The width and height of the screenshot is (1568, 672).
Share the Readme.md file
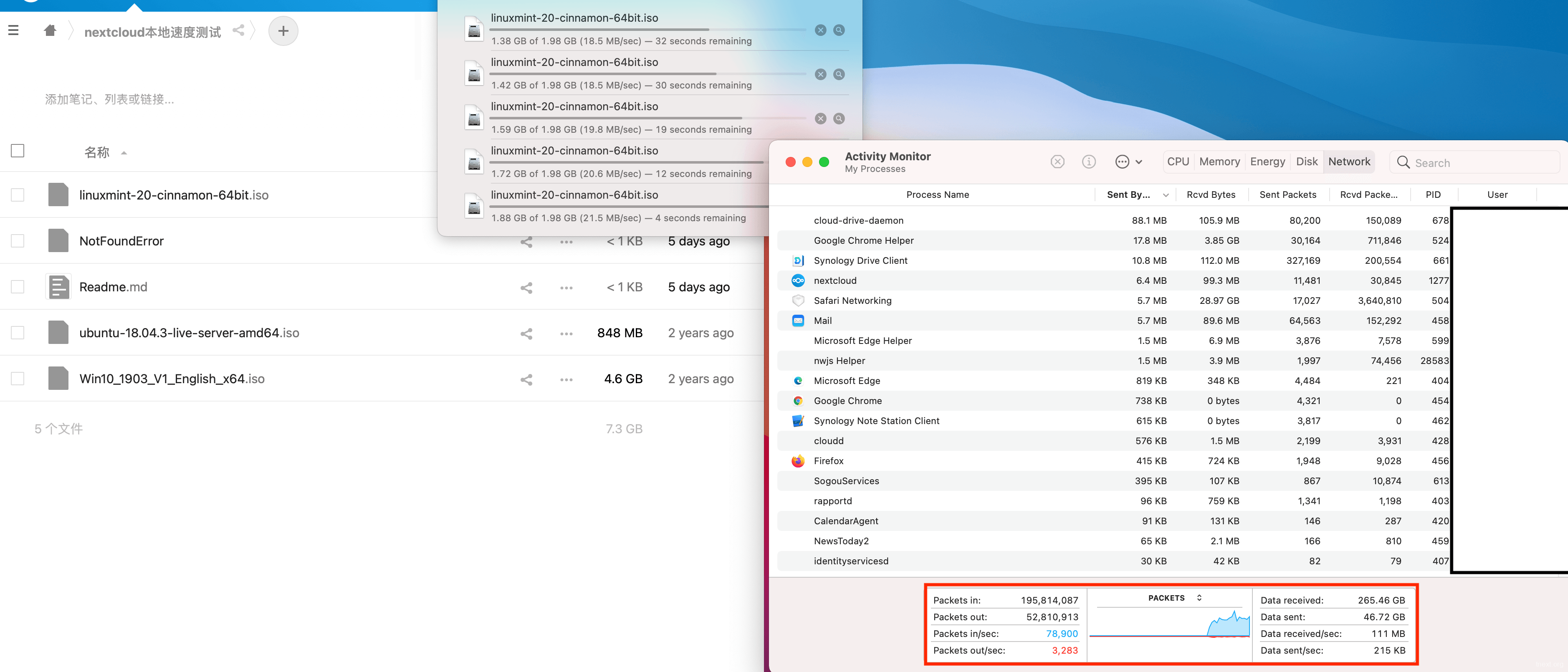click(526, 287)
